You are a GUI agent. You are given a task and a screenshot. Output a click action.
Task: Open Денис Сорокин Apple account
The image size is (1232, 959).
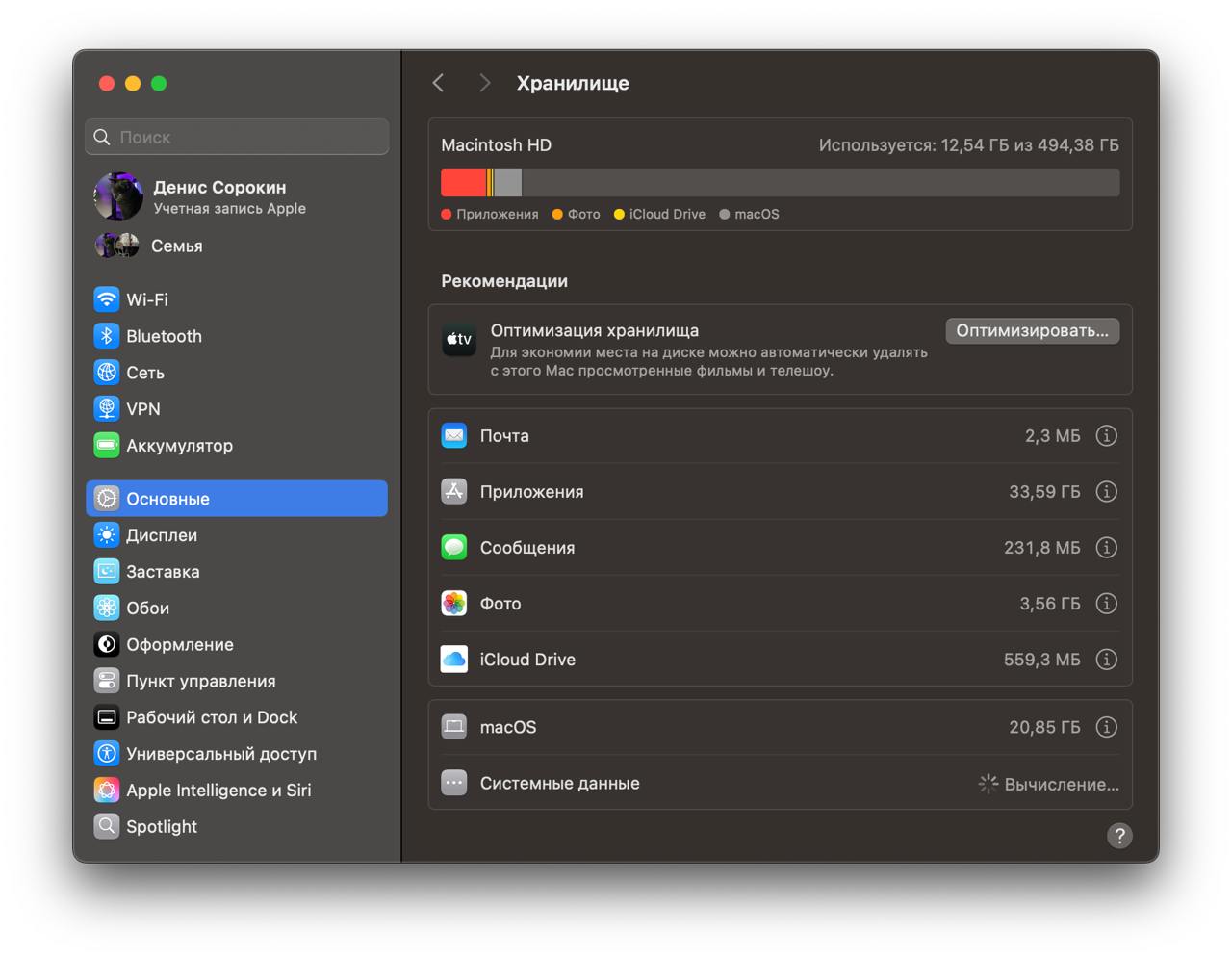(237, 196)
